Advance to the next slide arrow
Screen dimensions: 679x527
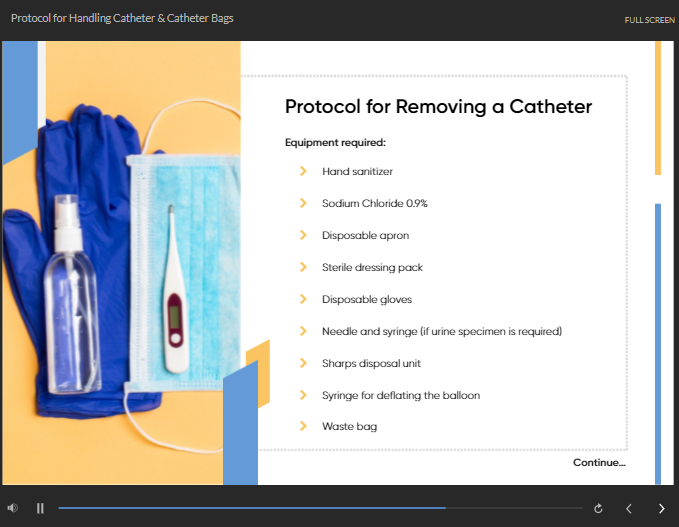pos(661,508)
